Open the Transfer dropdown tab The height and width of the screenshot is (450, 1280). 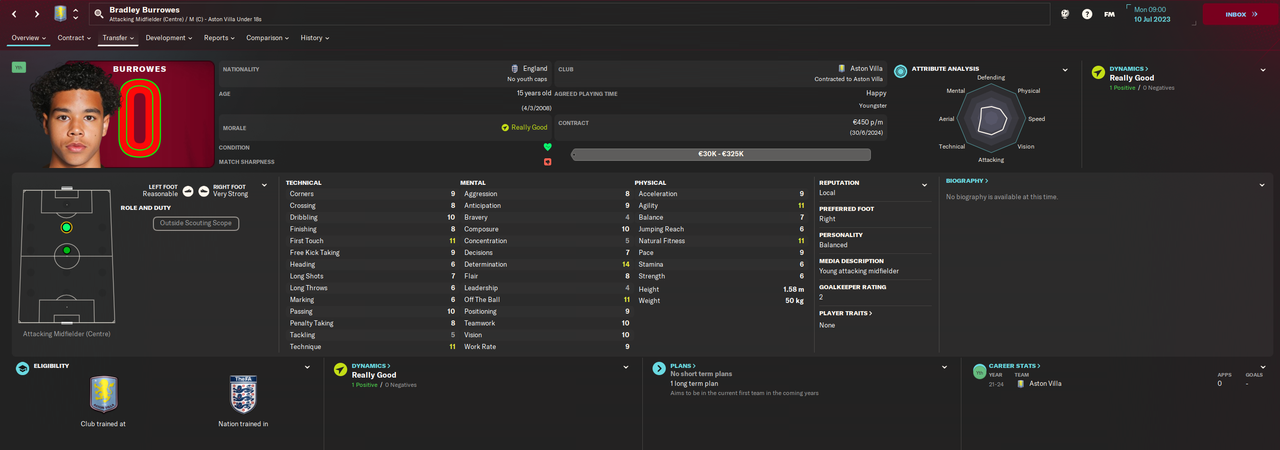tap(119, 38)
